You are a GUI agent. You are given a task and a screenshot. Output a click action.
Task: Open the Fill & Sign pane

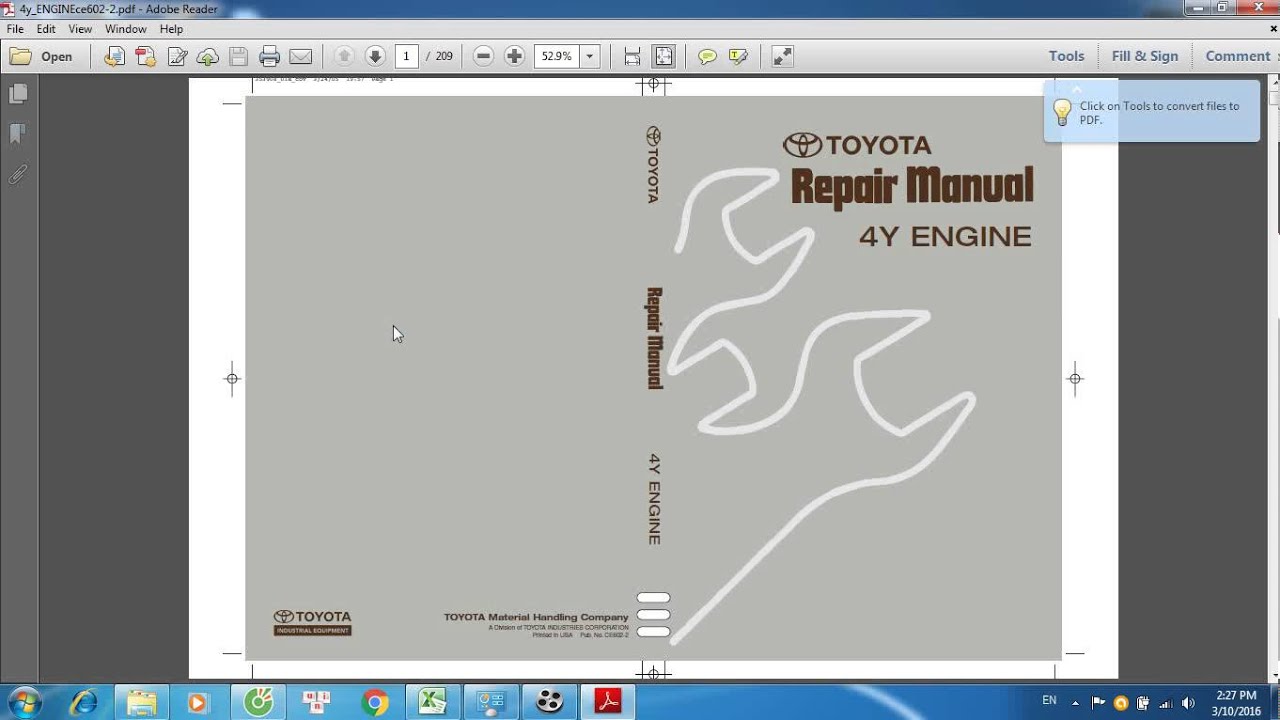point(1145,56)
